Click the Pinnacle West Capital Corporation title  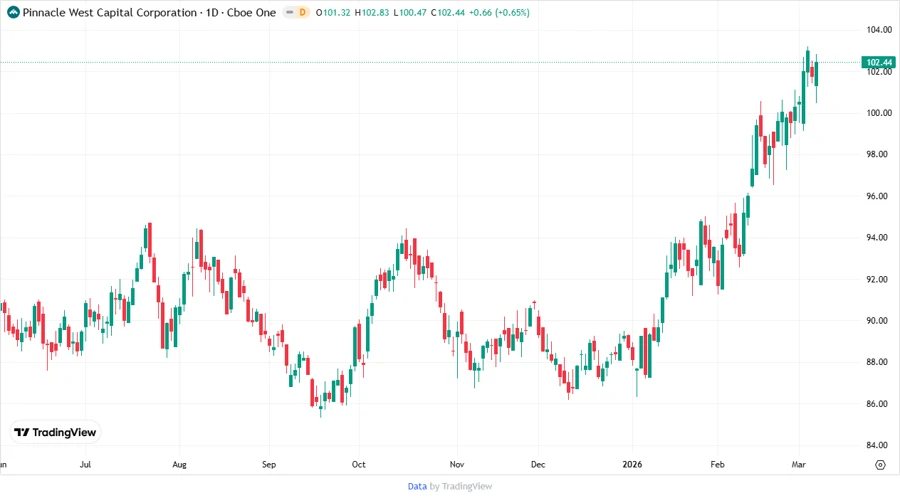(x=110, y=12)
